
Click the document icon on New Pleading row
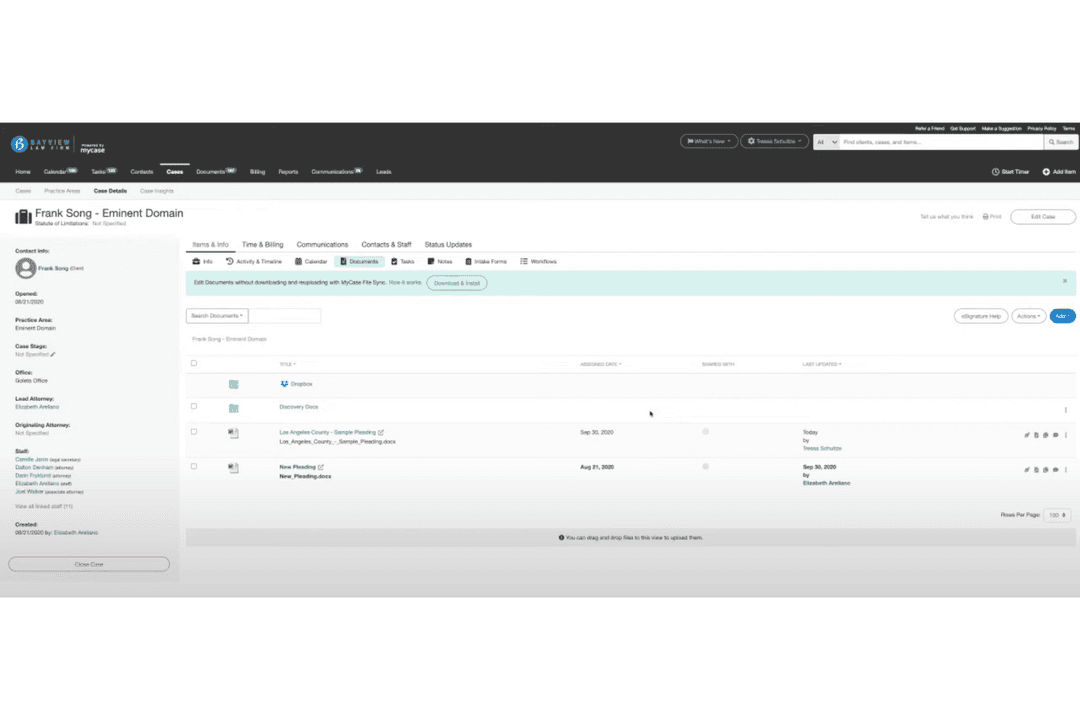(1036, 470)
